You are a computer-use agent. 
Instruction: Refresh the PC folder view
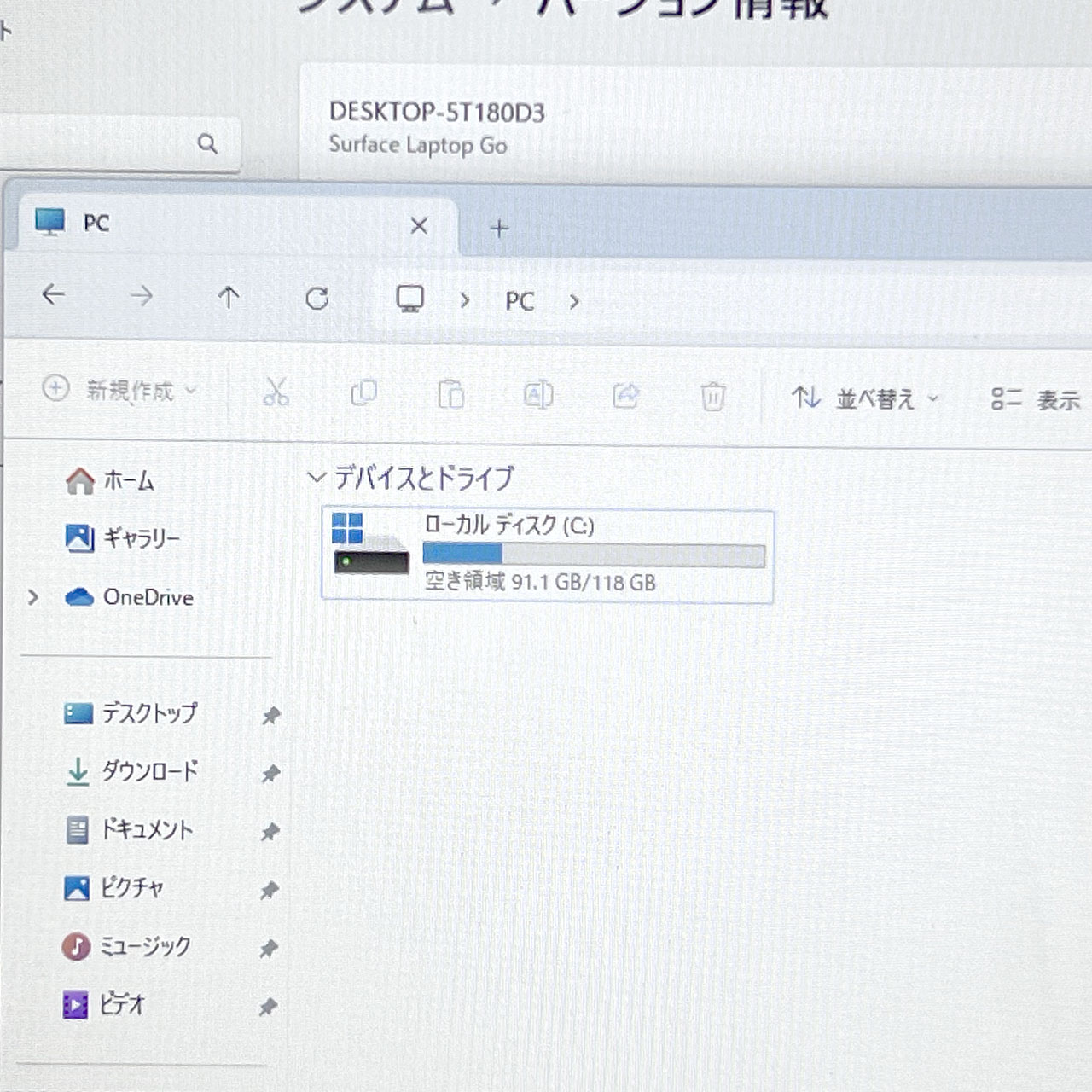(x=317, y=299)
